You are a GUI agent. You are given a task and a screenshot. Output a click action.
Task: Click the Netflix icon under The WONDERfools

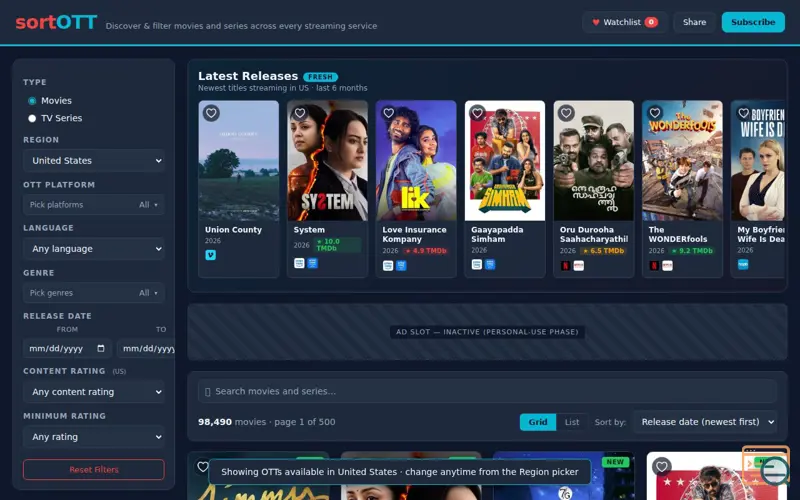point(654,265)
